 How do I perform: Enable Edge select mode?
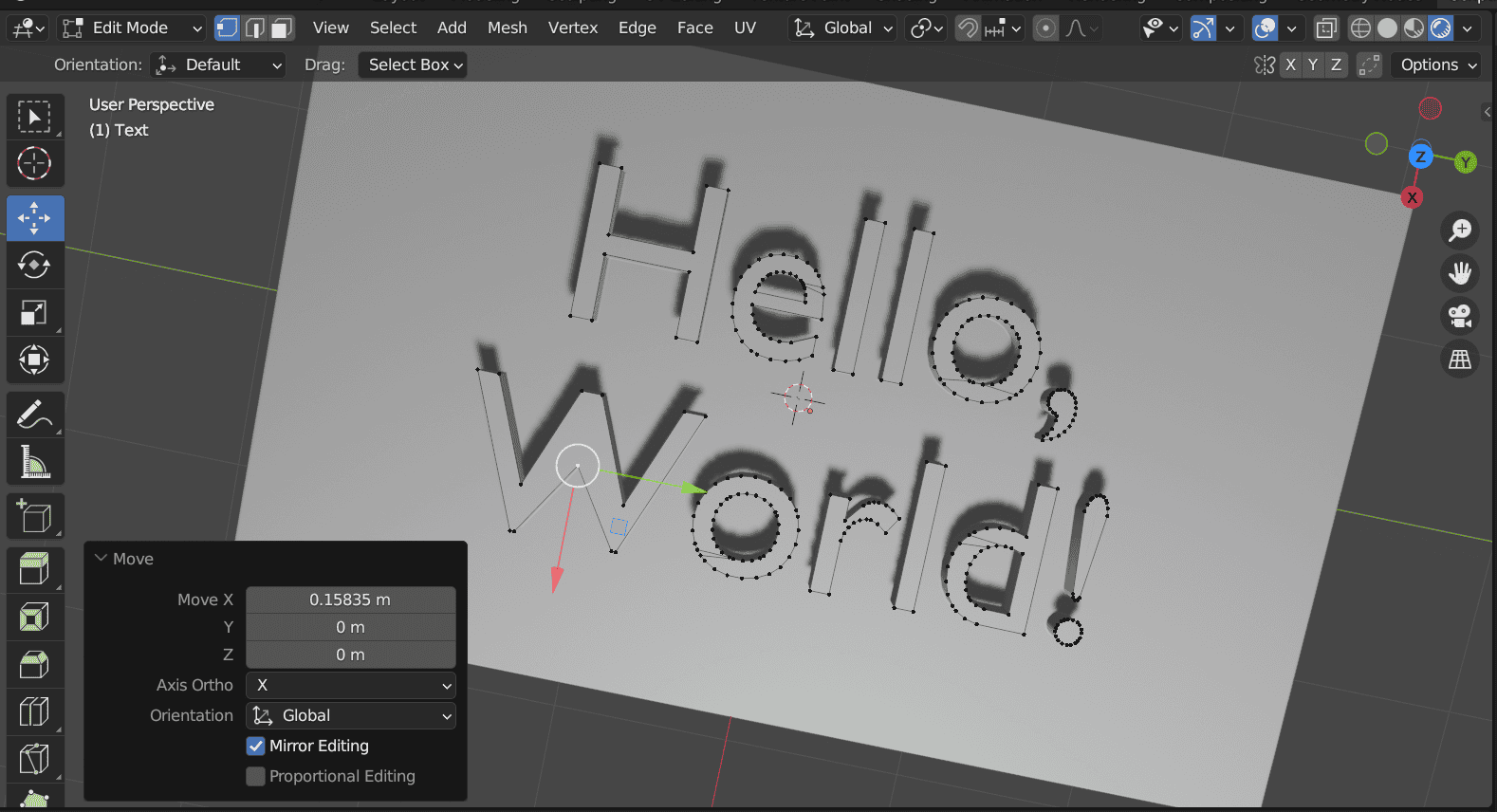(x=254, y=28)
